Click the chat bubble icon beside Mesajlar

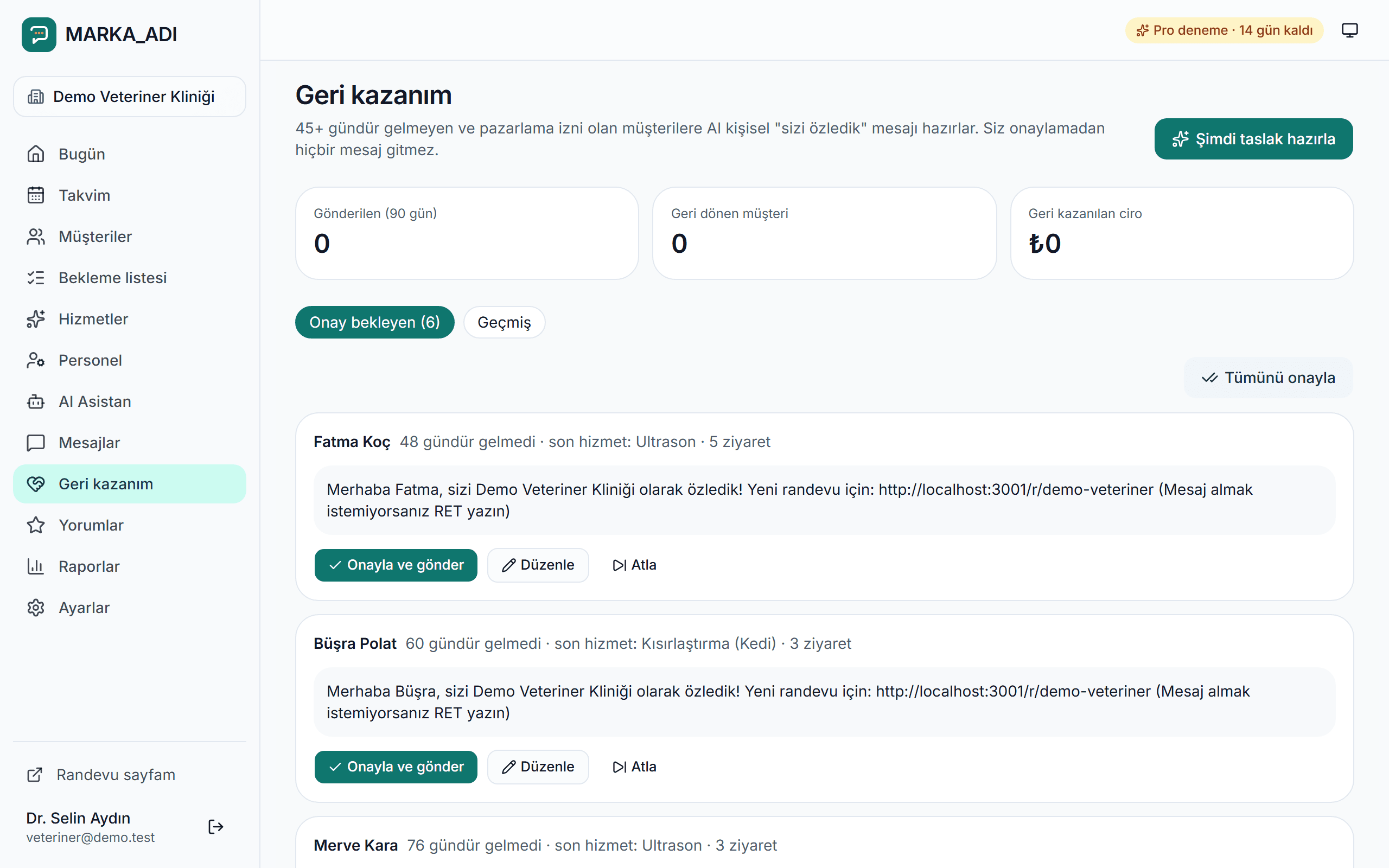click(x=36, y=443)
